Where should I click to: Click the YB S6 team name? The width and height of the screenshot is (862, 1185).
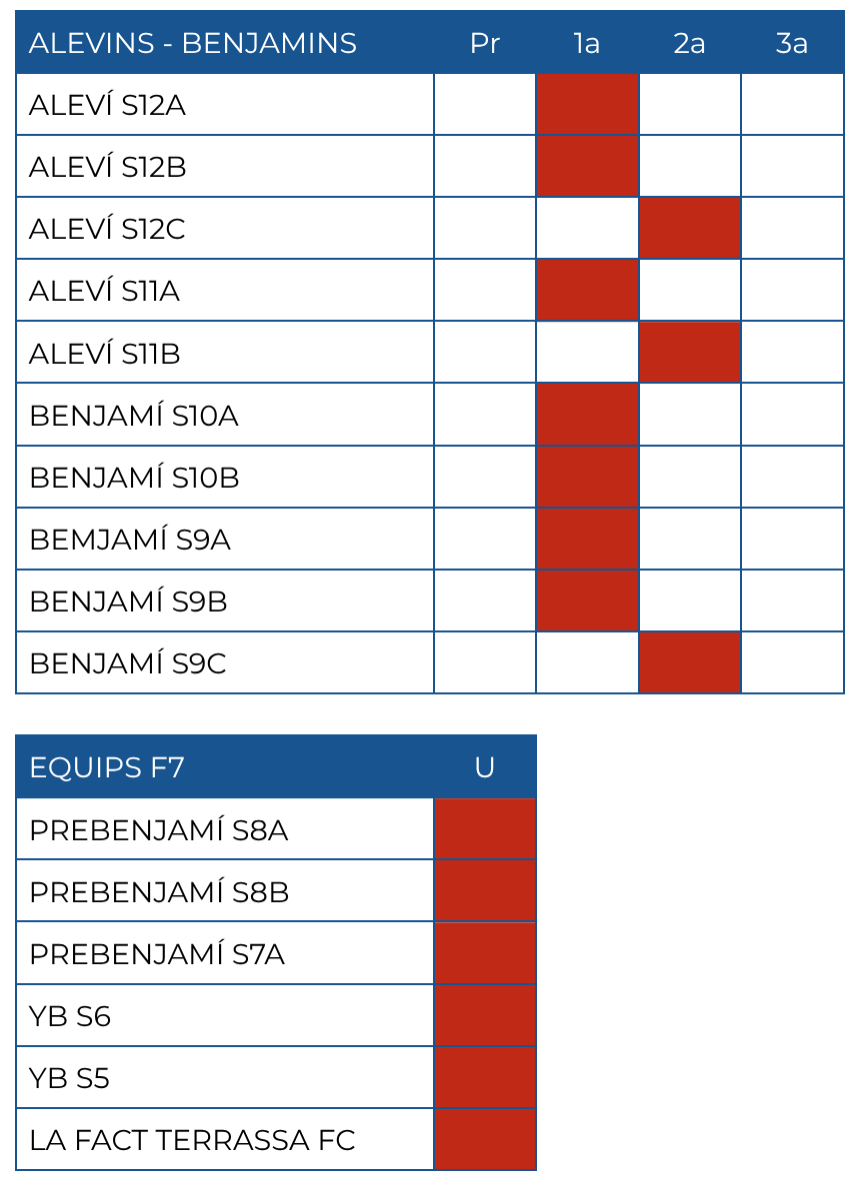70,1016
